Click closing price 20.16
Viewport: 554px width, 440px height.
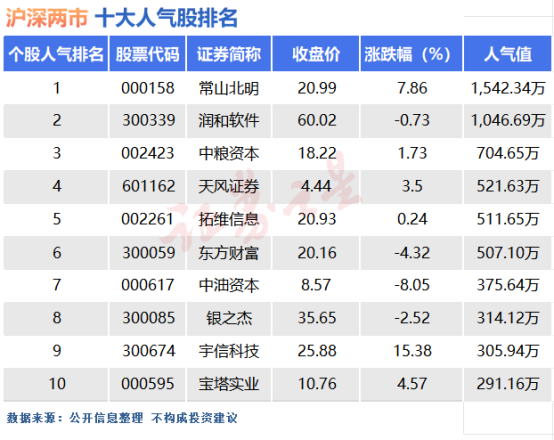click(x=317, y=253)
